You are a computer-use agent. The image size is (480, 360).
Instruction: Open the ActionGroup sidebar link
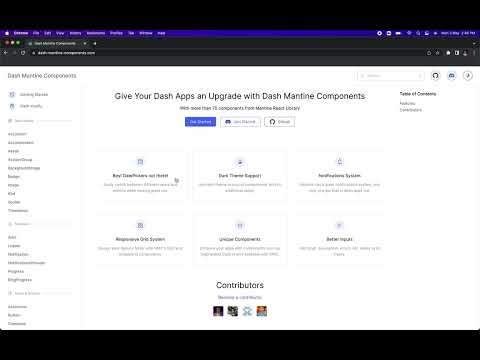[x=20, y=160]
